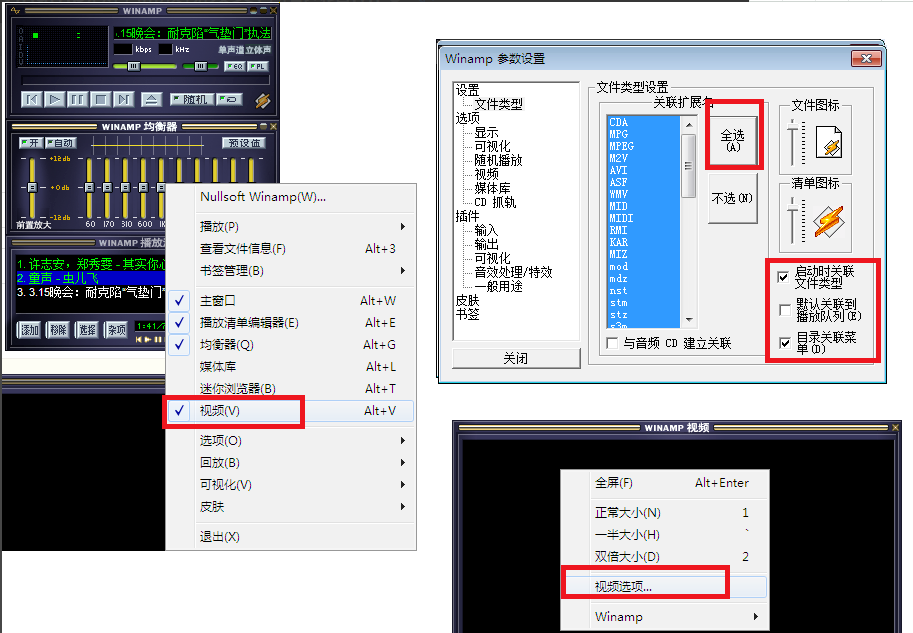Open Winamp main menu icon in title bar
This screenshot has height=633, width=913.
coord(16,10)
